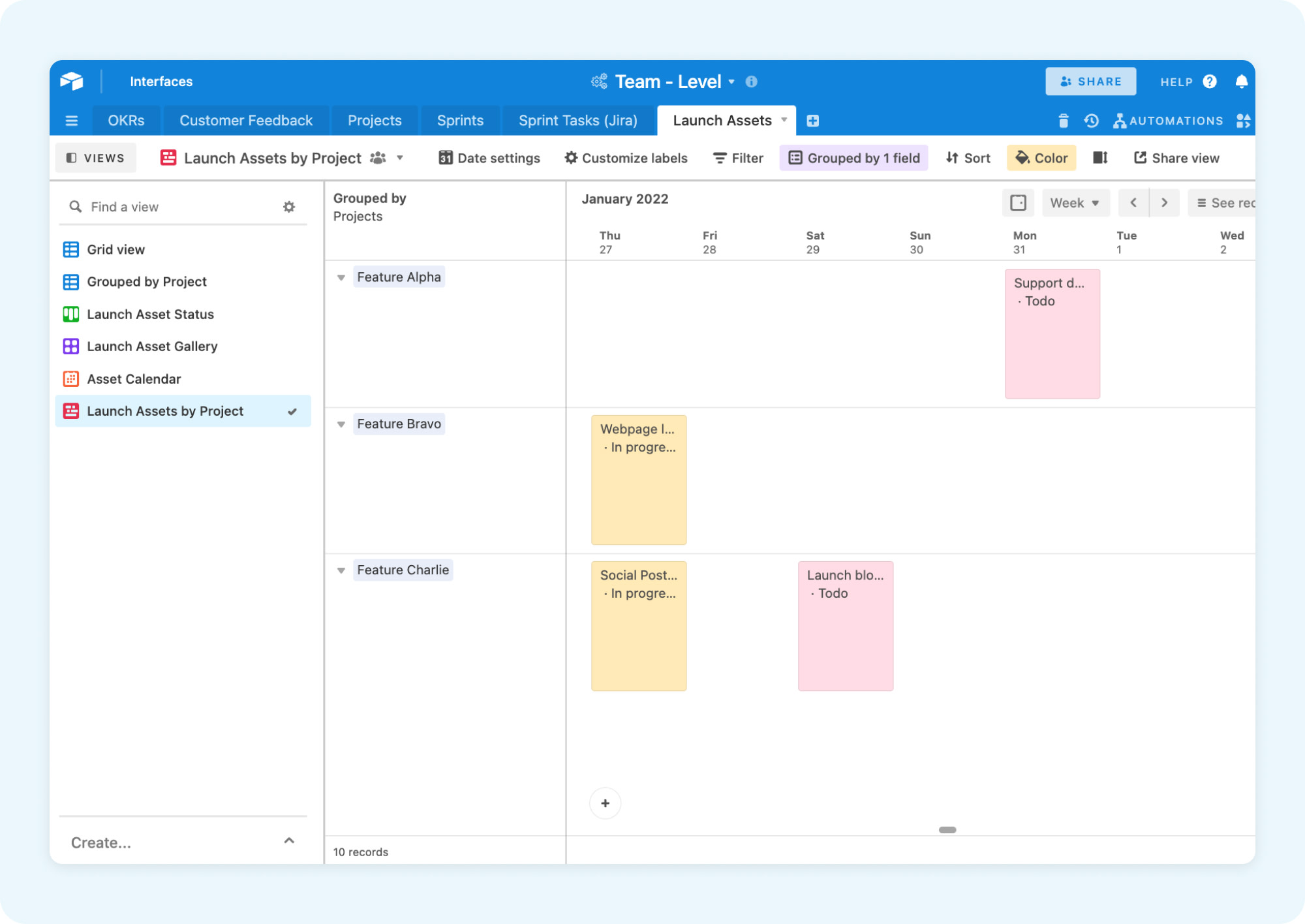Go to next week with right arrow
Viewport: 1305px width, 924px height.
(1164, 203)
